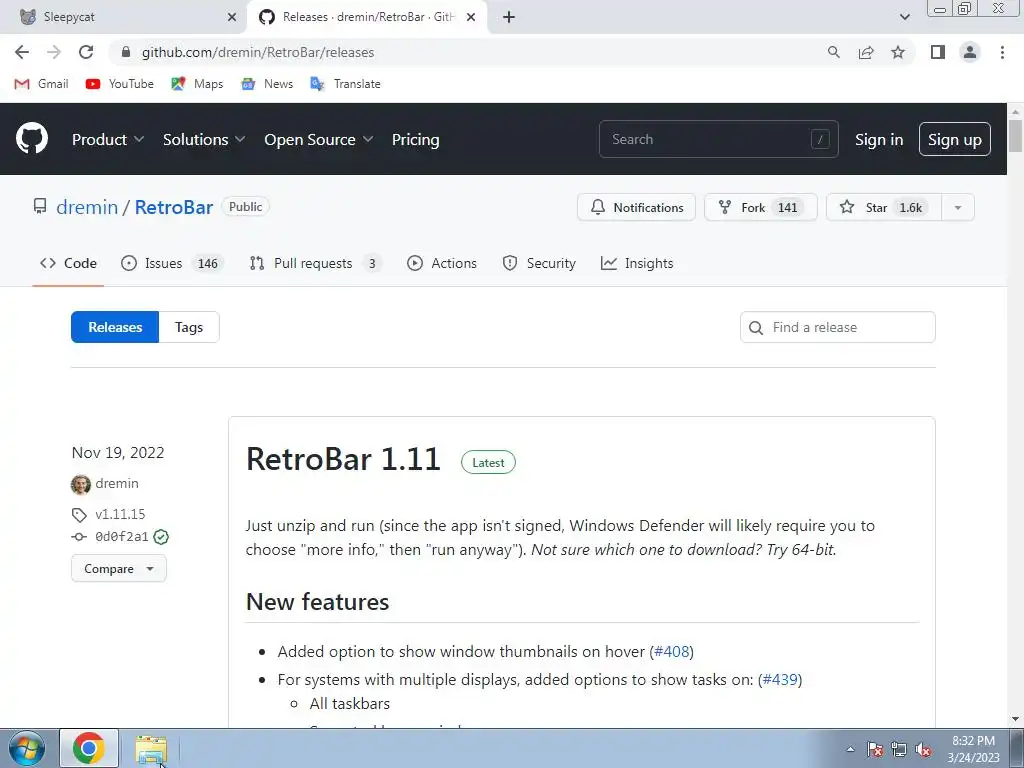The image size is (1024, 768).
Task: Click the Chrome profile avatar icon
Action: coord(970,52)
